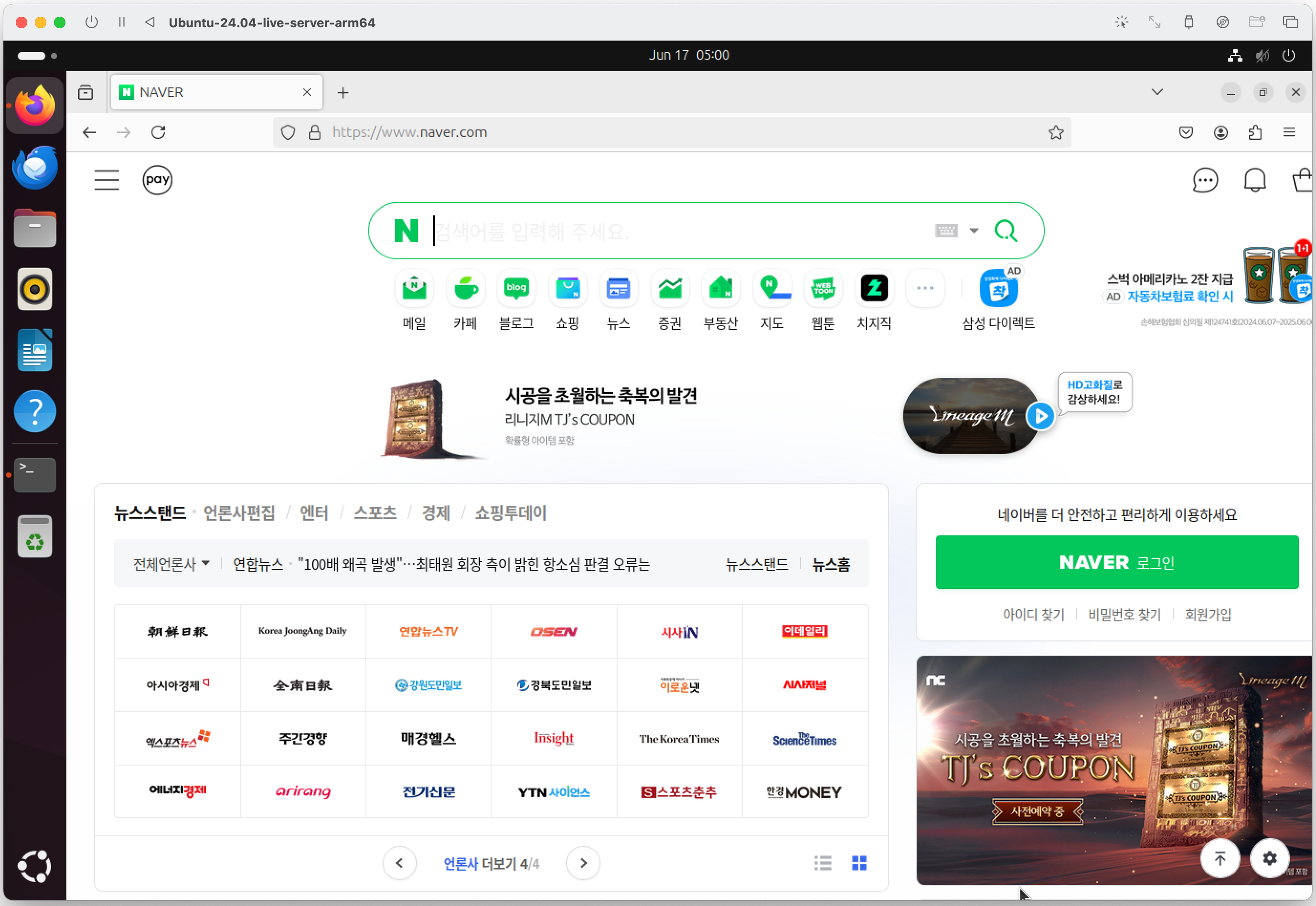This screenshot has width=1316, height=906.
Task: Open the Webtoon shortcut icon
Action: 823,288
